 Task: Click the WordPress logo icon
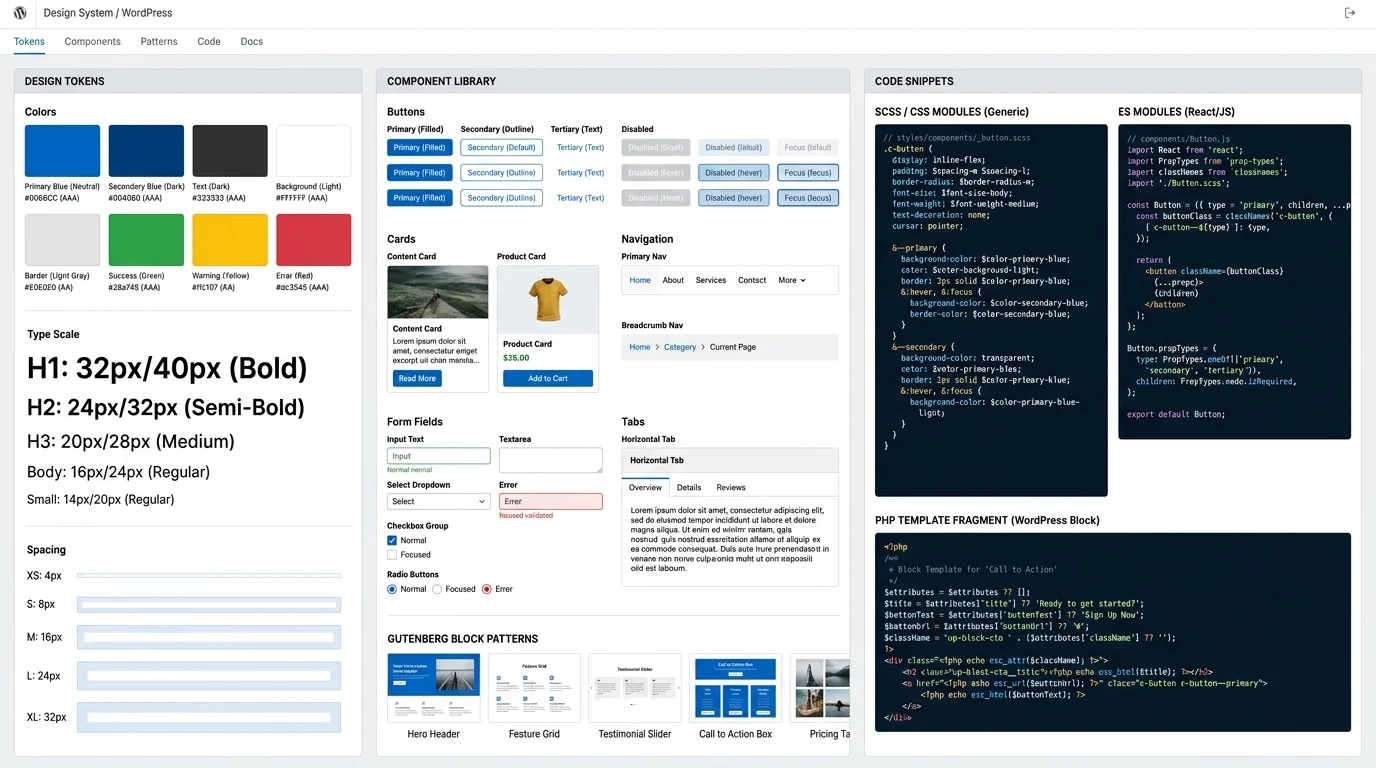[20, 13]
